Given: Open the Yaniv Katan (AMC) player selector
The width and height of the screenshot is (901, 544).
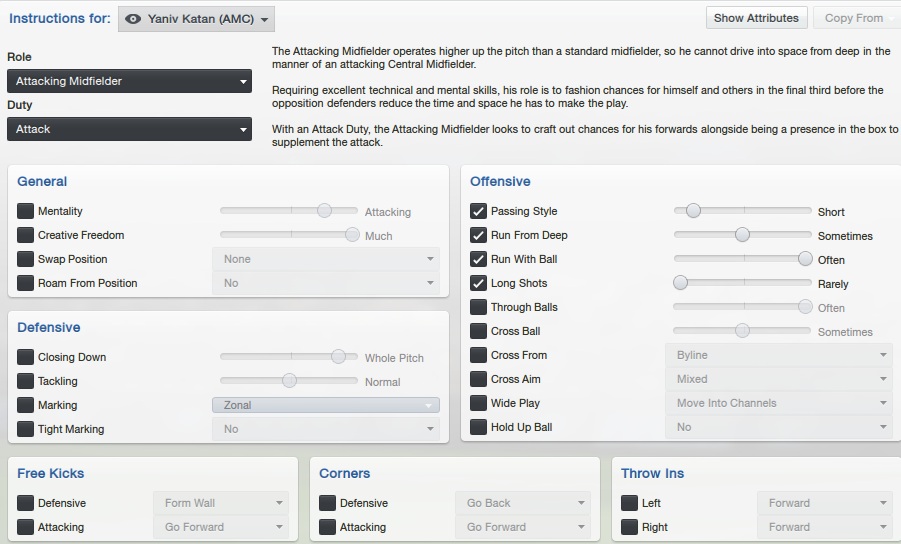Looking at the screenshot, I should click(x=196, y=19).
